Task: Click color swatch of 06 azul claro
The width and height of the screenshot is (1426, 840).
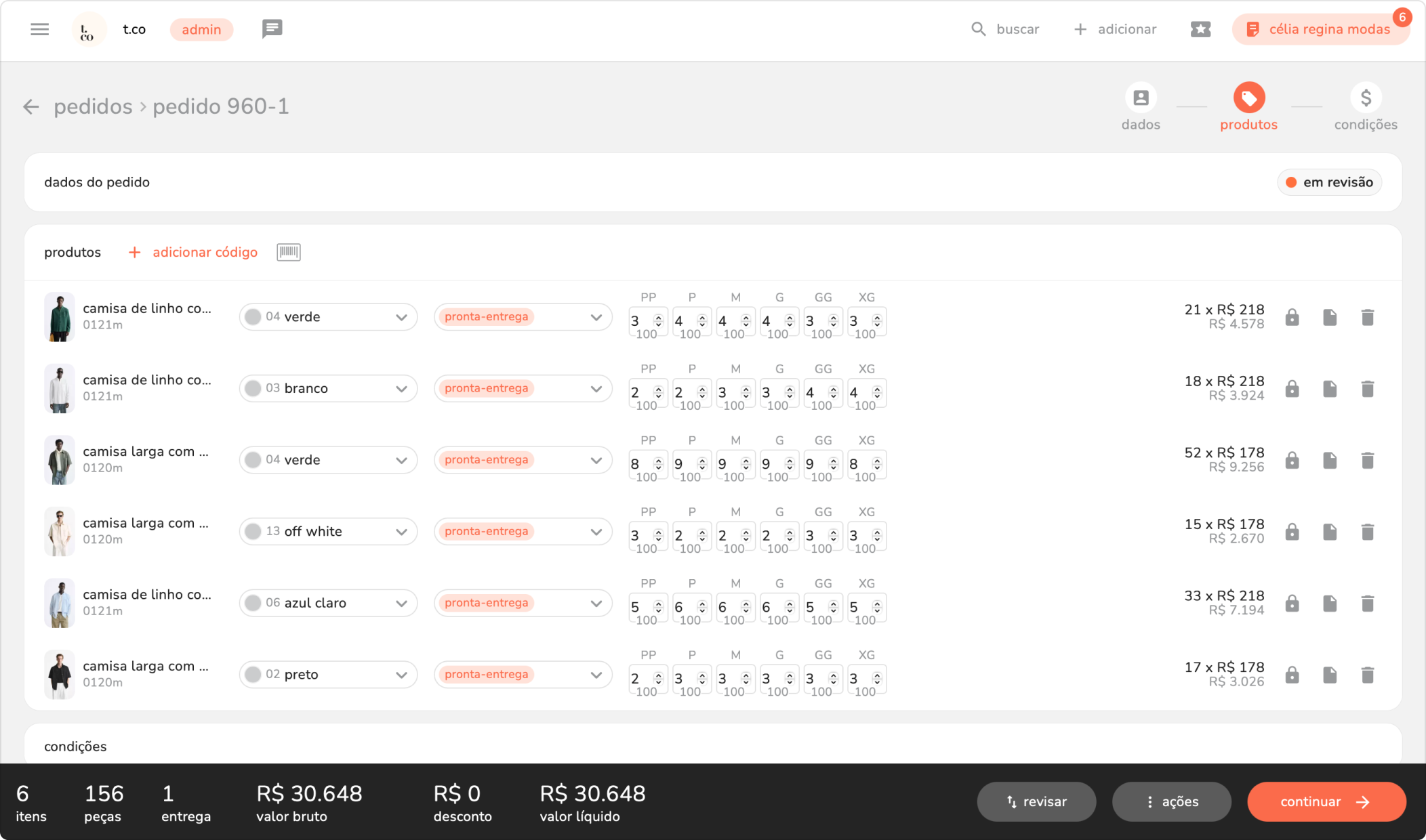Action: point(253,603)
